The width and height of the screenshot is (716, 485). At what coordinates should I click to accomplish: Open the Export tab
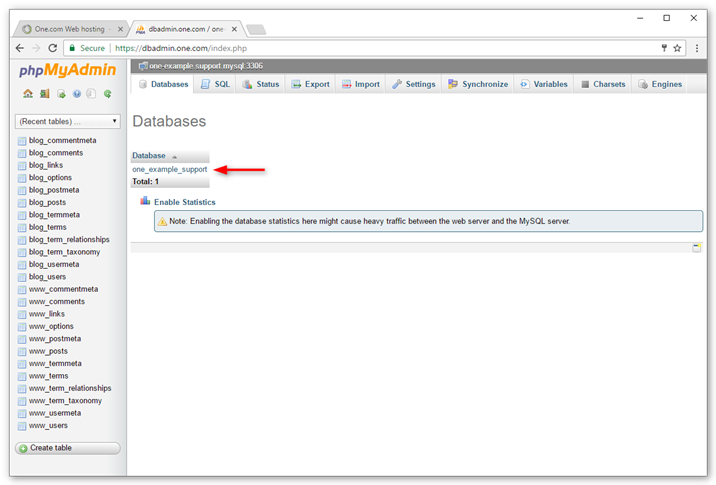tap(310, 85)
